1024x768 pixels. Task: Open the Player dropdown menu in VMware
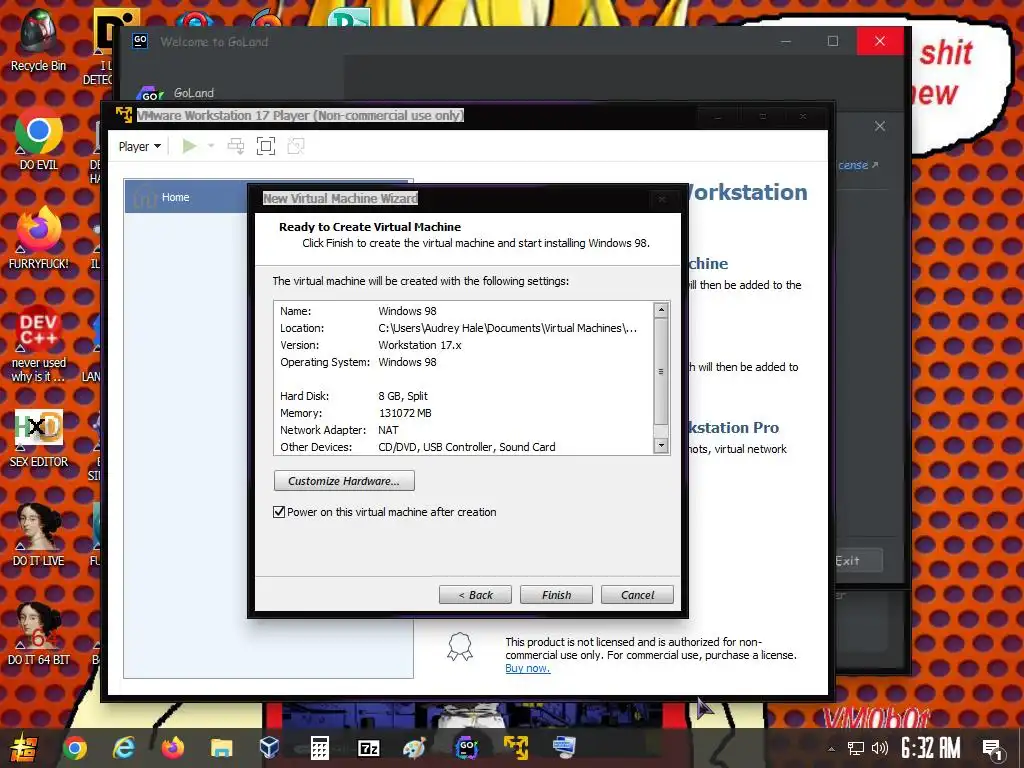pyautogui.click(x=139, y=146)
